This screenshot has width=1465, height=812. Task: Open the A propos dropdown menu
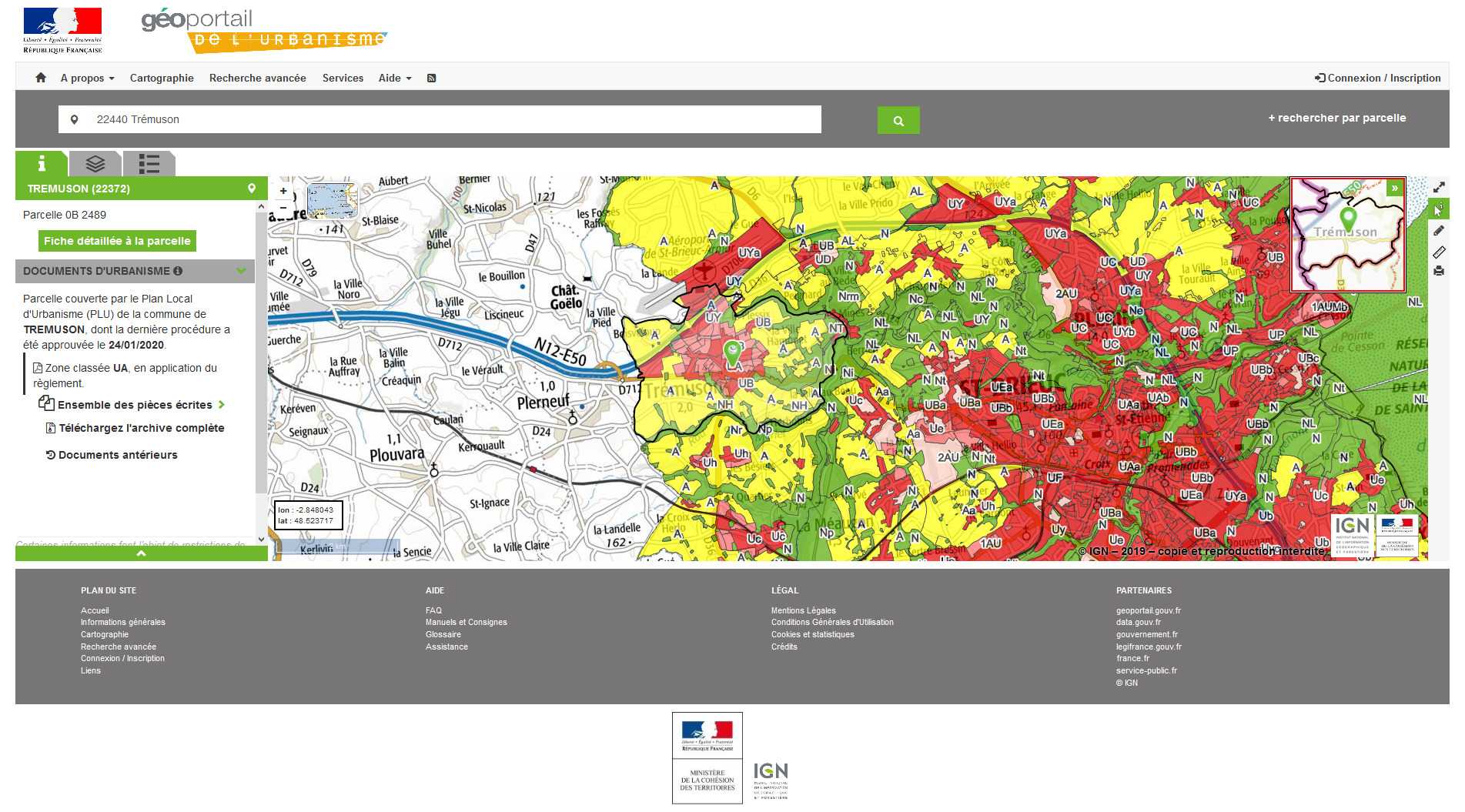87,78
